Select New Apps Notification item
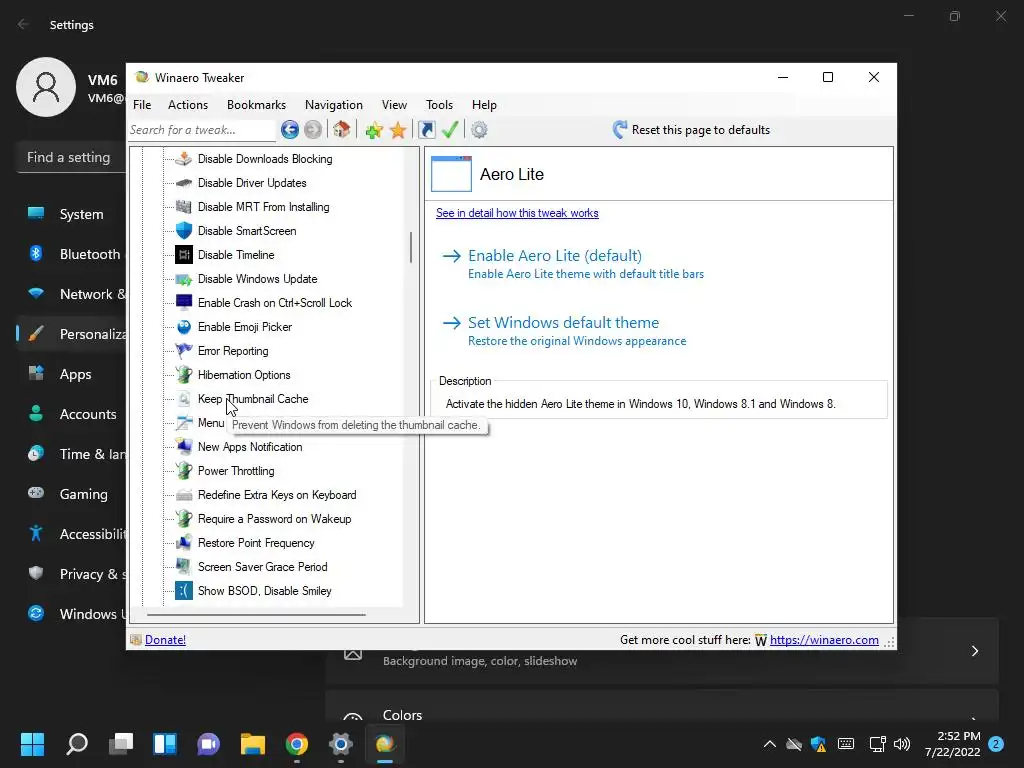1024x768 pixels. (x=250, y=447)
